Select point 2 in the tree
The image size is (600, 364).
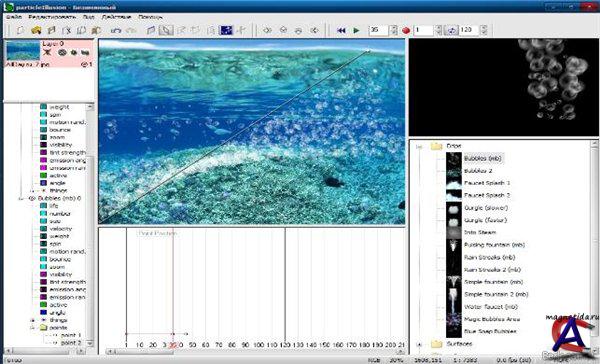[71, 343]
